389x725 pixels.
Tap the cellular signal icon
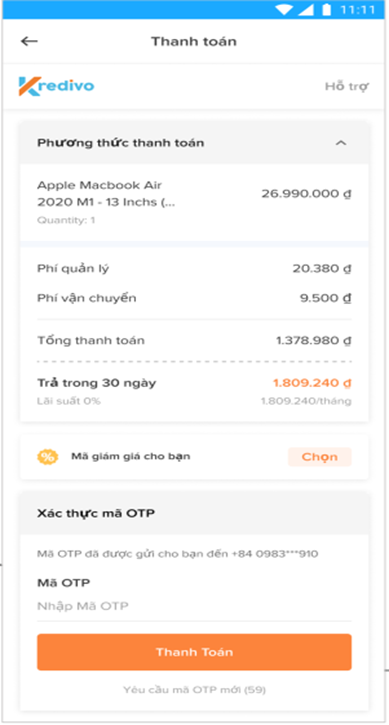point(306,9)
